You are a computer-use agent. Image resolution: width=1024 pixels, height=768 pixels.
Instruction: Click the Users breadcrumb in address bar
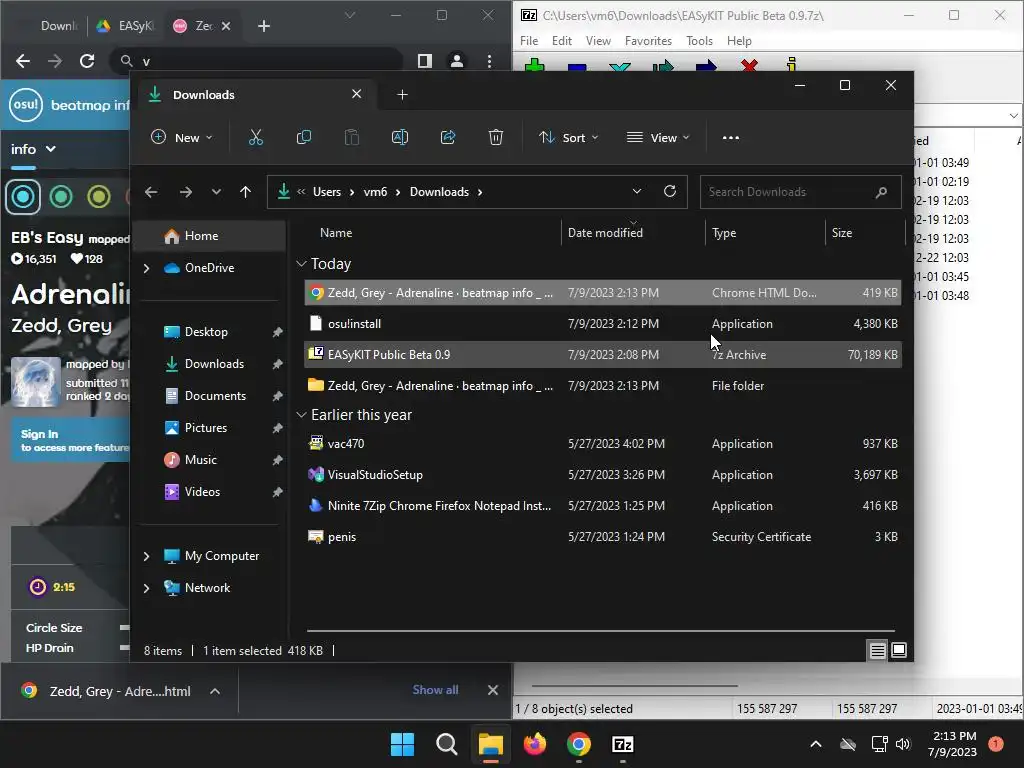click(327, 192)
